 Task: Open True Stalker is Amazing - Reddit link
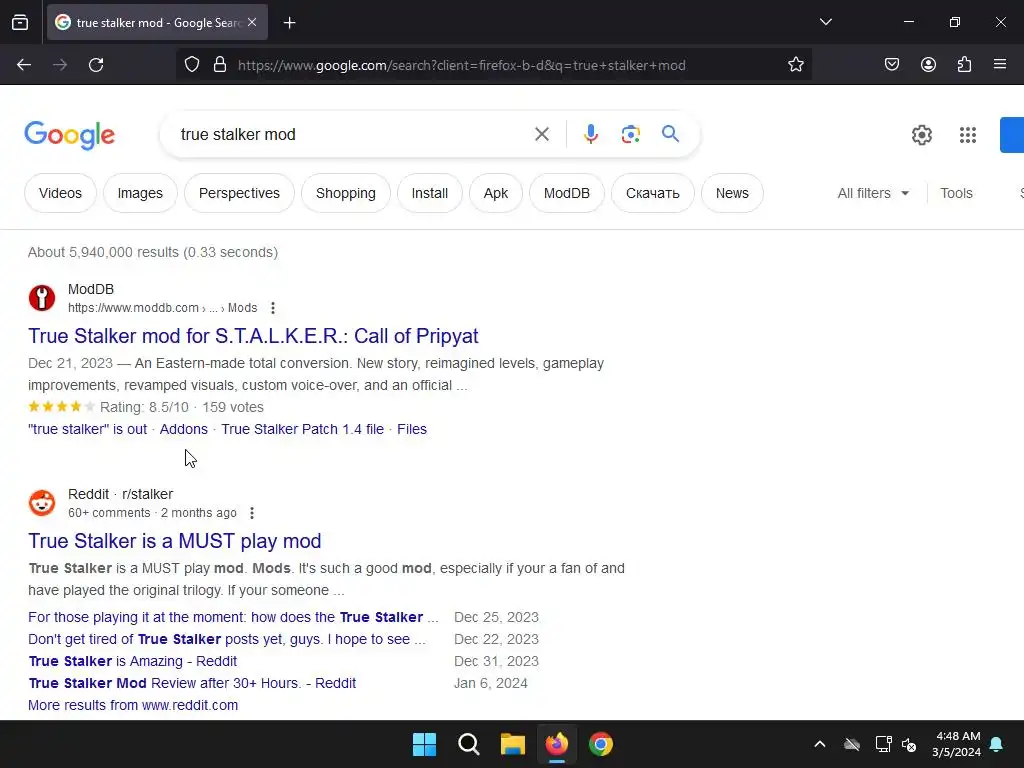click(133, 661)
